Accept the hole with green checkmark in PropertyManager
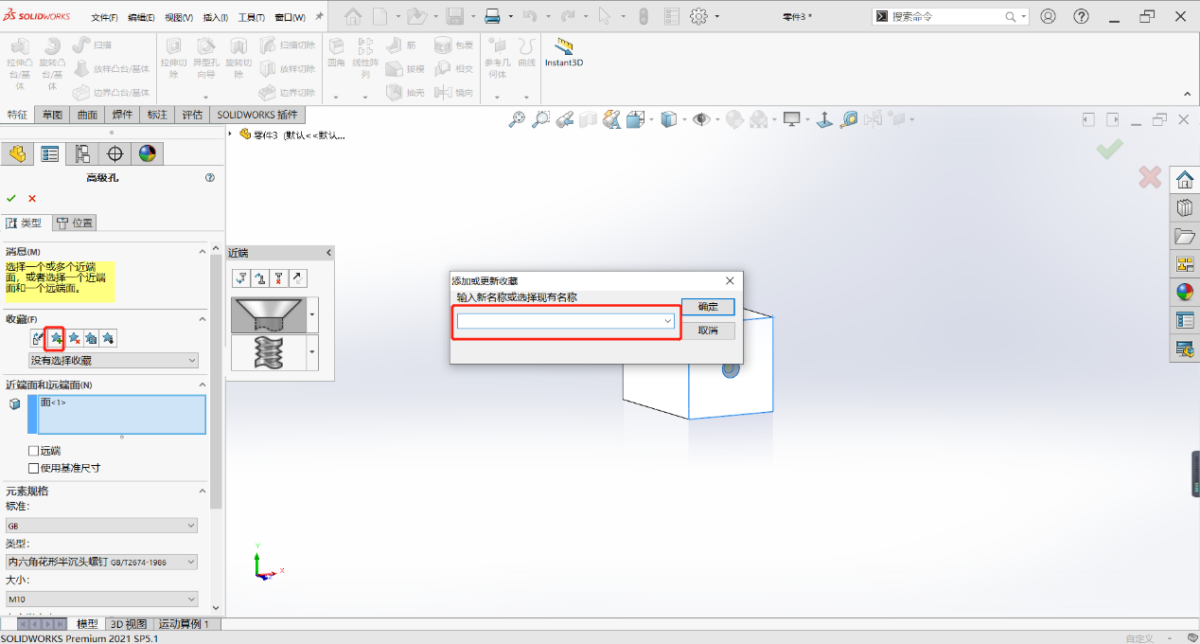This screenshot has width=1200, height=644. (x=11, y=198)
